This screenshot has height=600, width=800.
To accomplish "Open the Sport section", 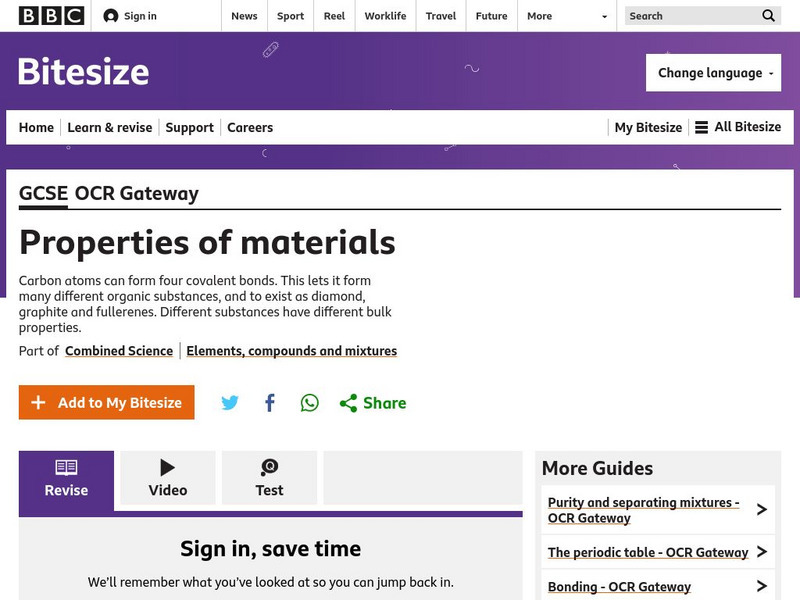I will pyautogui.click(x=290, y=16).
